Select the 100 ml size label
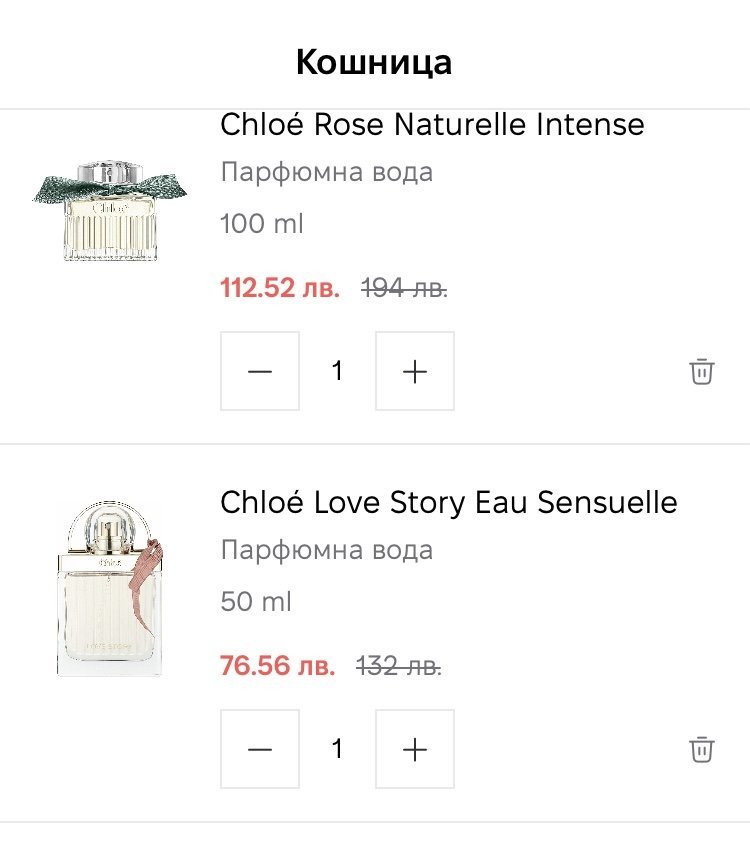This screenshot has width=750, height=845. pos(261,224)
